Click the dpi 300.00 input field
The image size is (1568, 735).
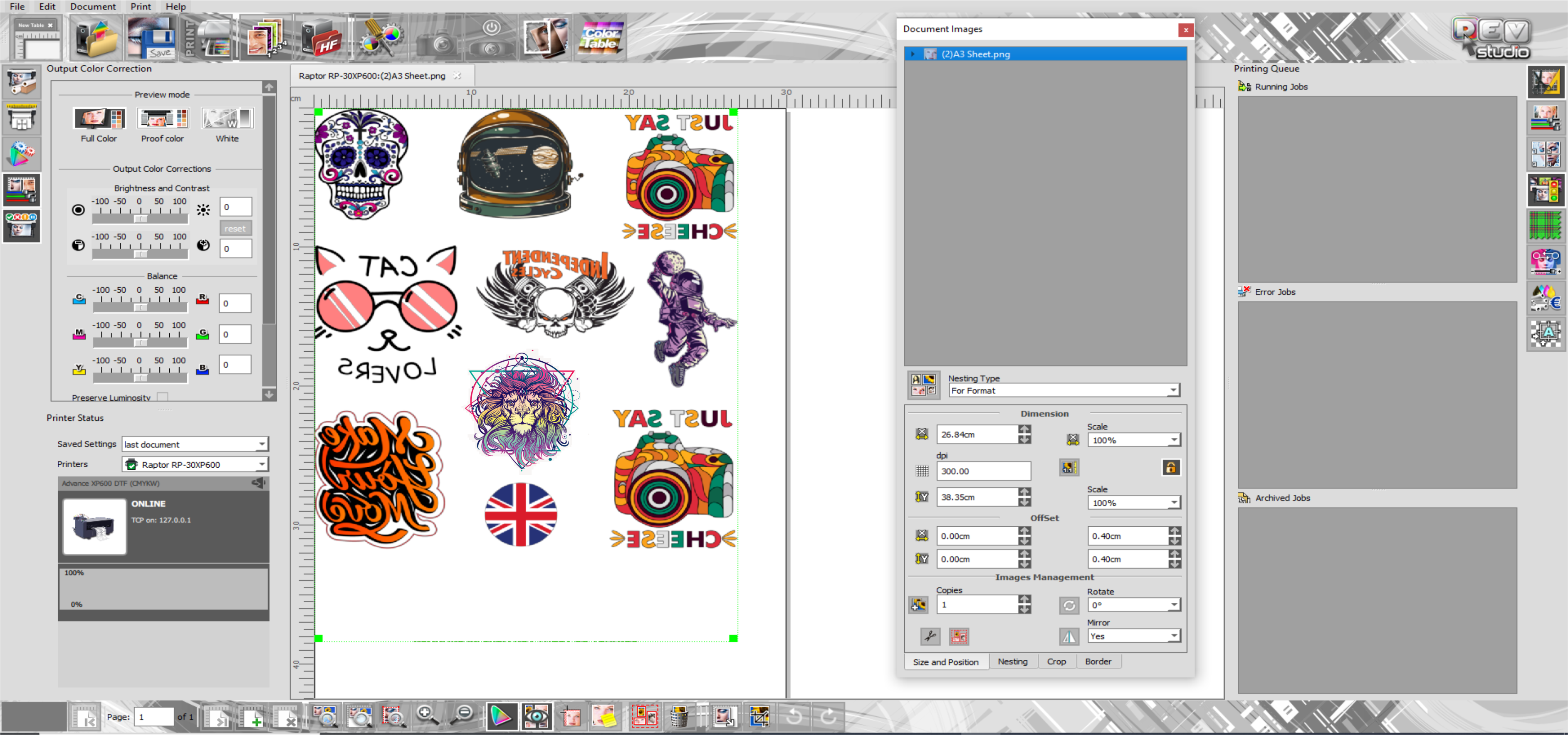[x=983, y=471]
